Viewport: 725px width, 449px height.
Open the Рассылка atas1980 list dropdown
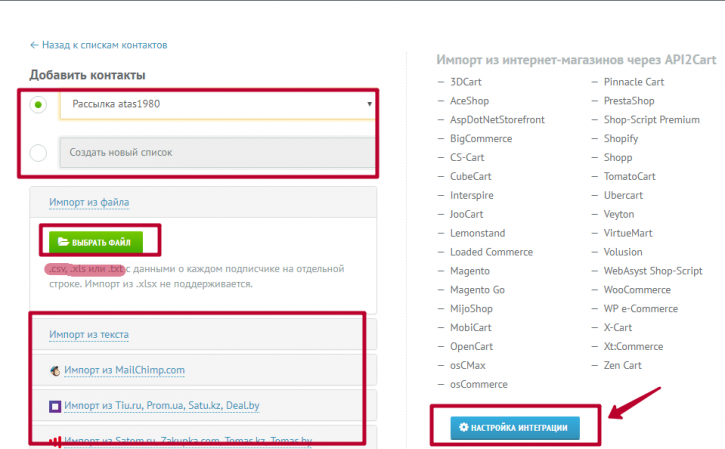(217, 105)
